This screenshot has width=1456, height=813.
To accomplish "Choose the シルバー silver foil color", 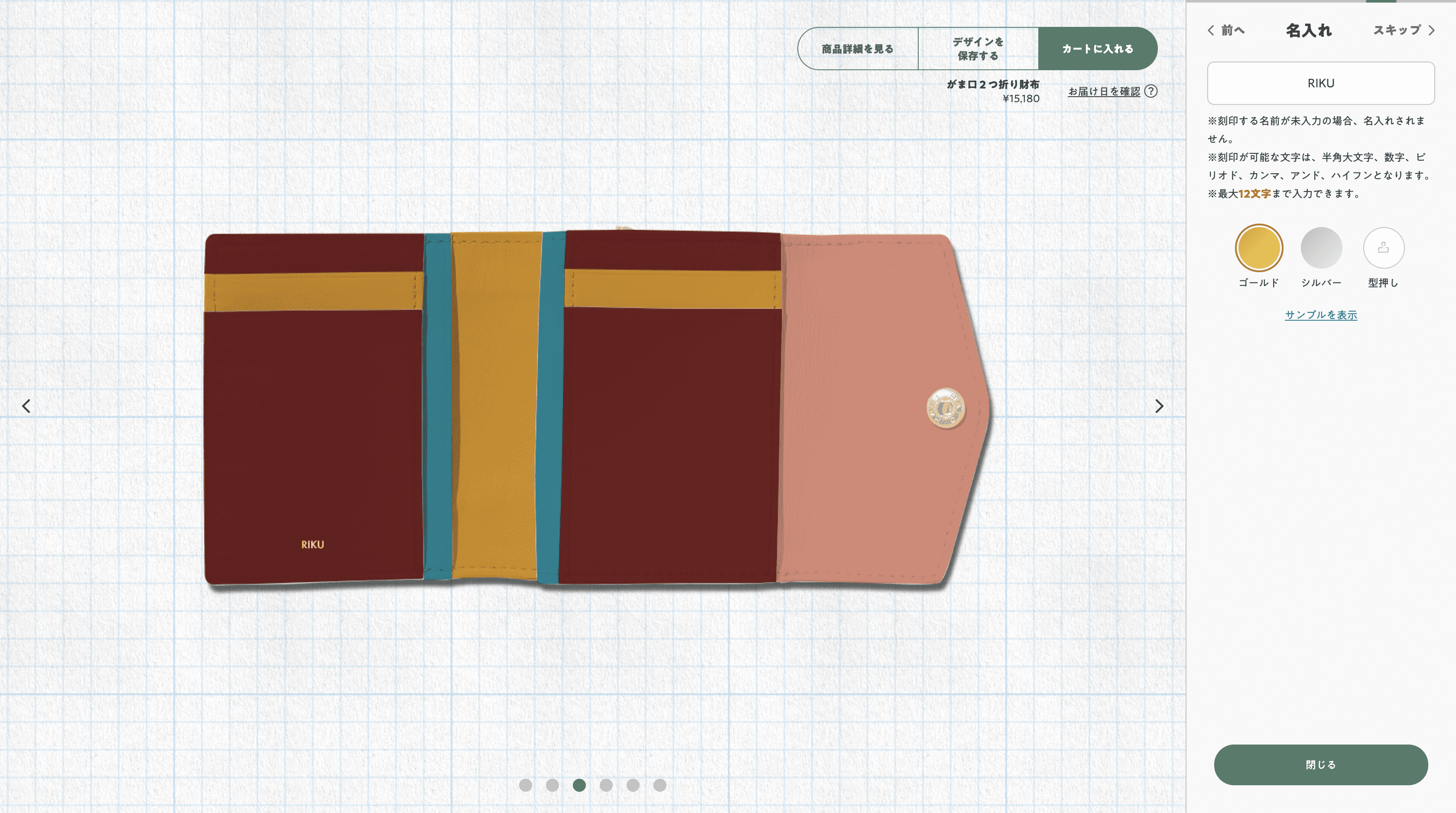I will (1321, 247).
